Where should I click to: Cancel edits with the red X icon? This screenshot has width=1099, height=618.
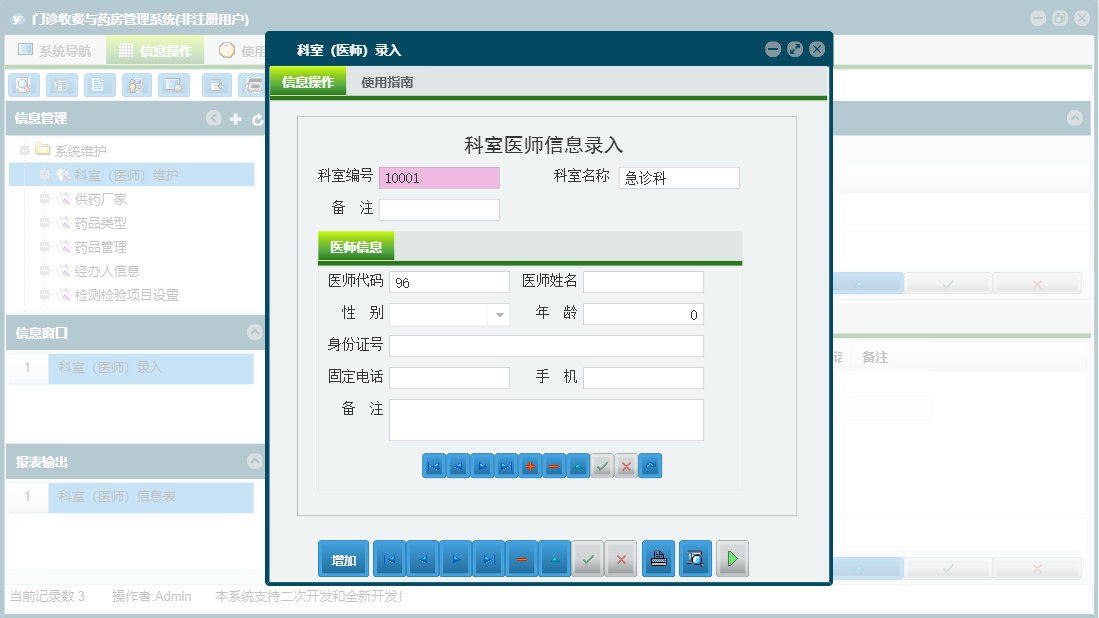pos(625,465)
